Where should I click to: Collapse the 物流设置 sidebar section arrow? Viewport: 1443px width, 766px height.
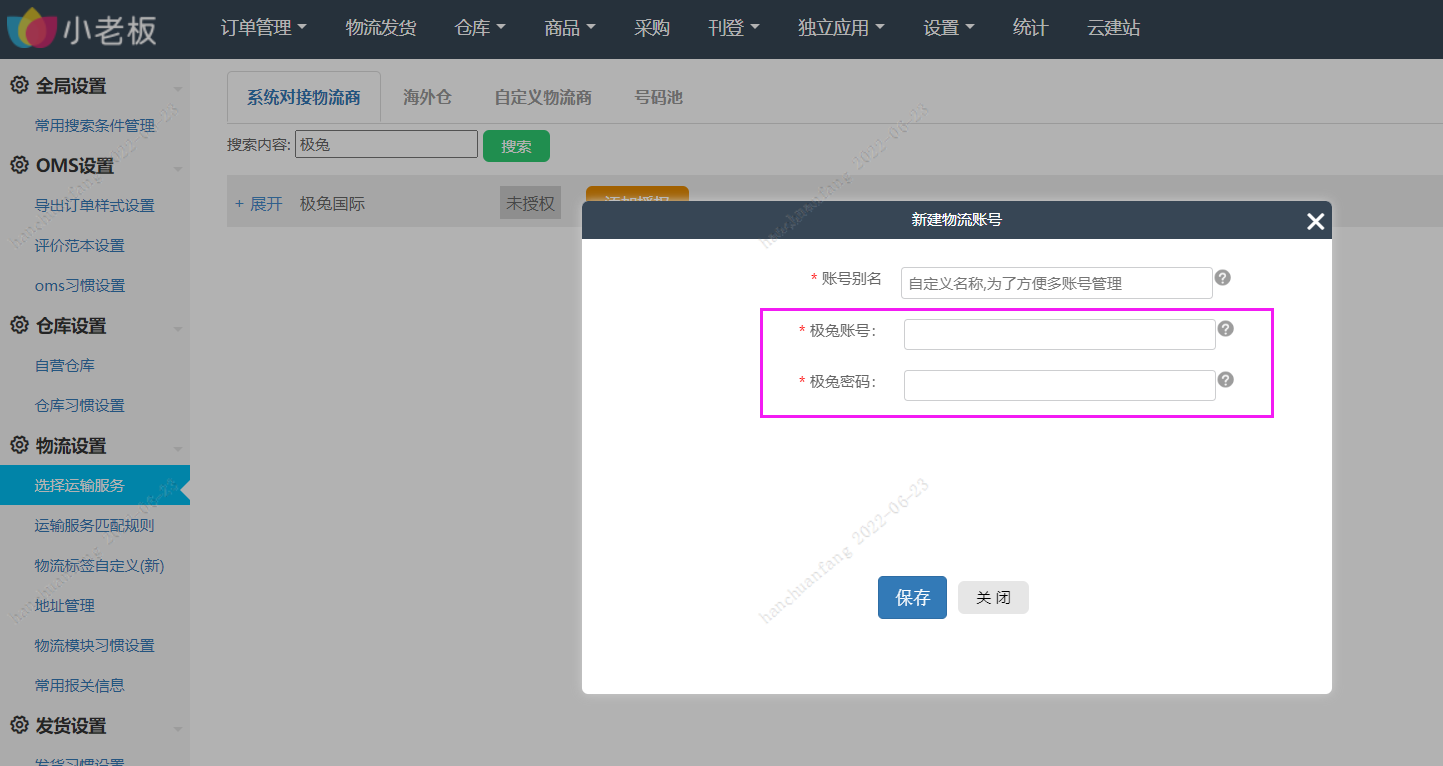(177, 449)
